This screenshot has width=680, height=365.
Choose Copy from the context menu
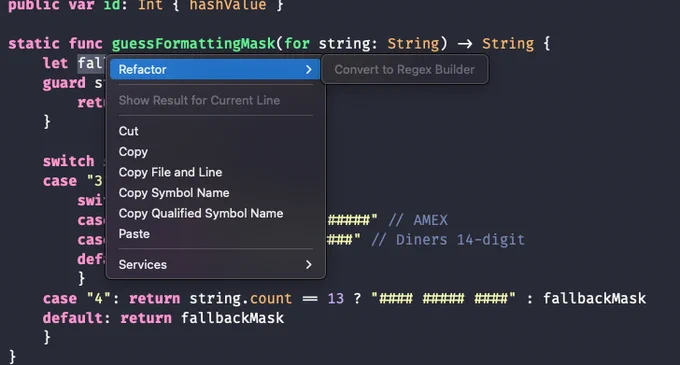point(133,152)
